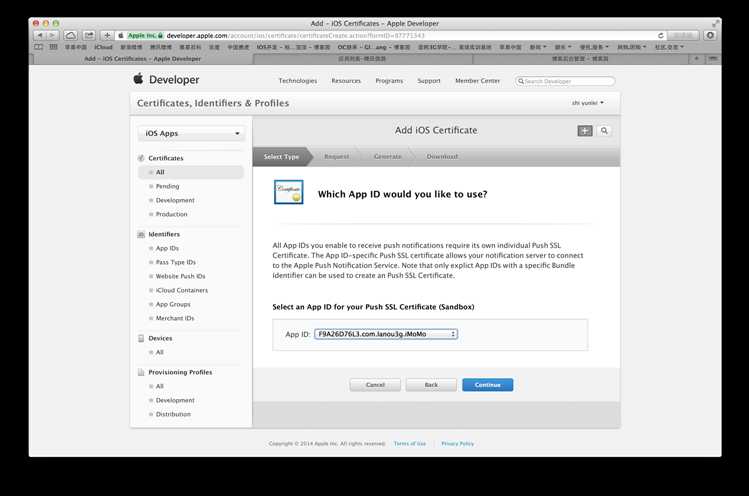Open the iOS Apps platform dropdown
The width and height of the screenshot is (749, 496).
(192, 133)
